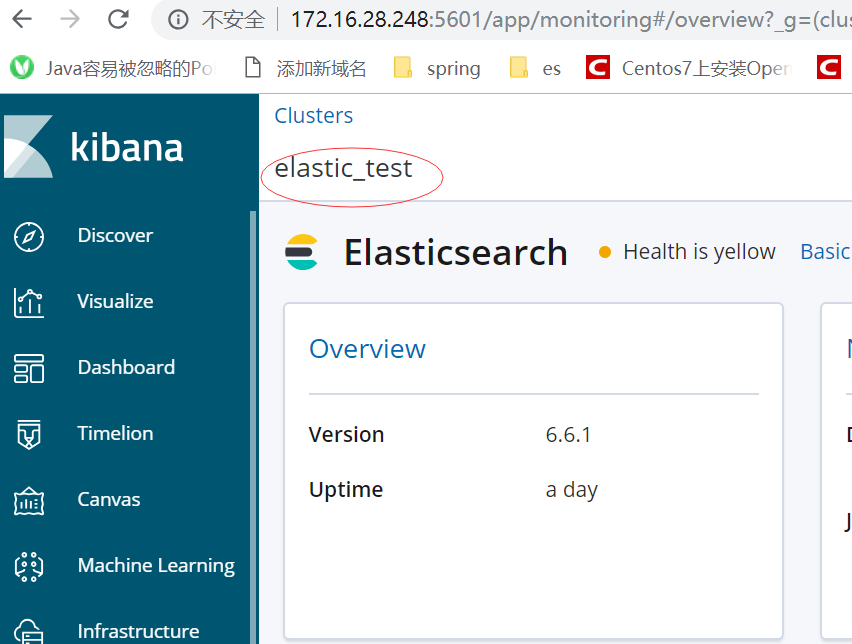Click the address bar URL text
The width and height of the screenshot is (852, 644).
[571, 20]
